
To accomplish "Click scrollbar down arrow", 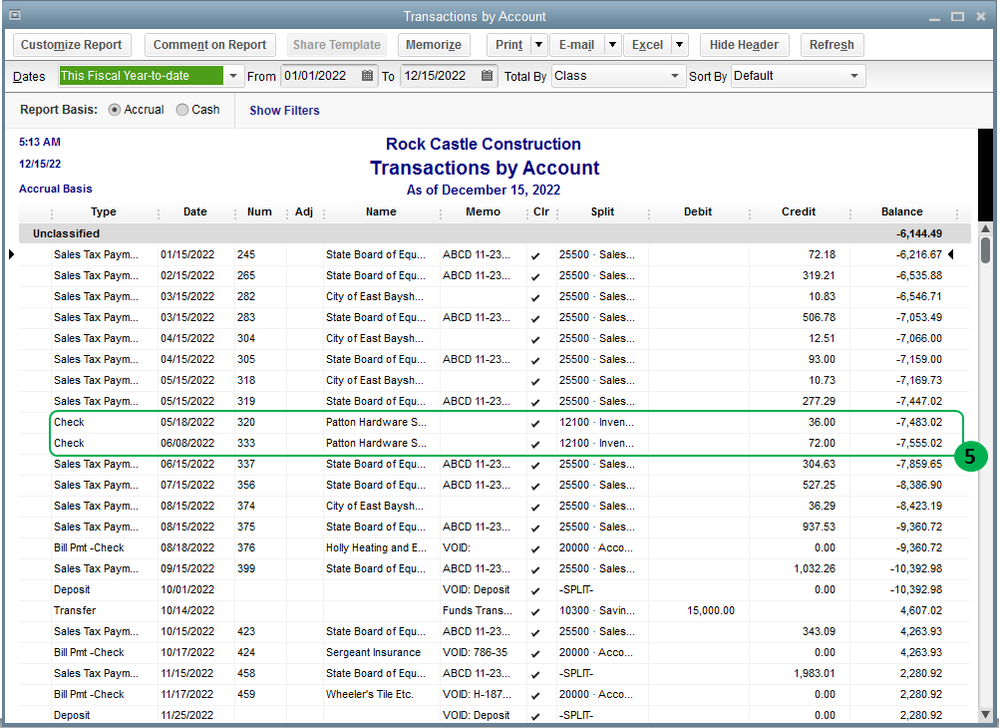I will click(x=985, y=714).
